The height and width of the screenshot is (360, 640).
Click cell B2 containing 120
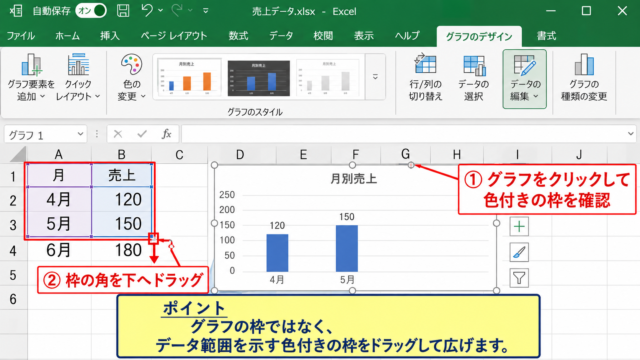[x=122, y=199]
